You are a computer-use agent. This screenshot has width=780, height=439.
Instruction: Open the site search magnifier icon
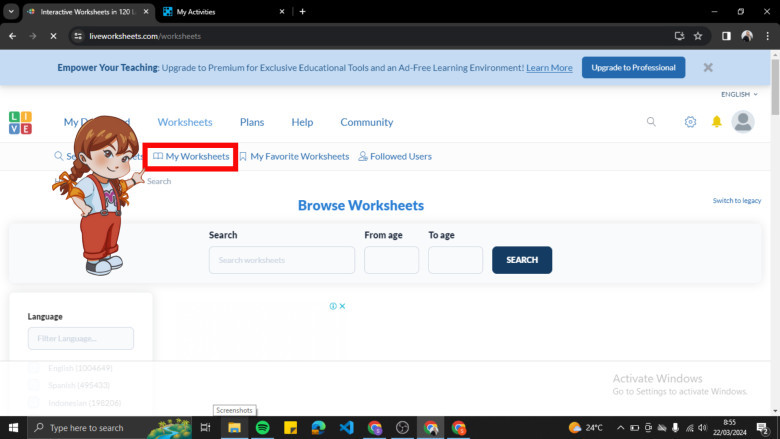651,122
